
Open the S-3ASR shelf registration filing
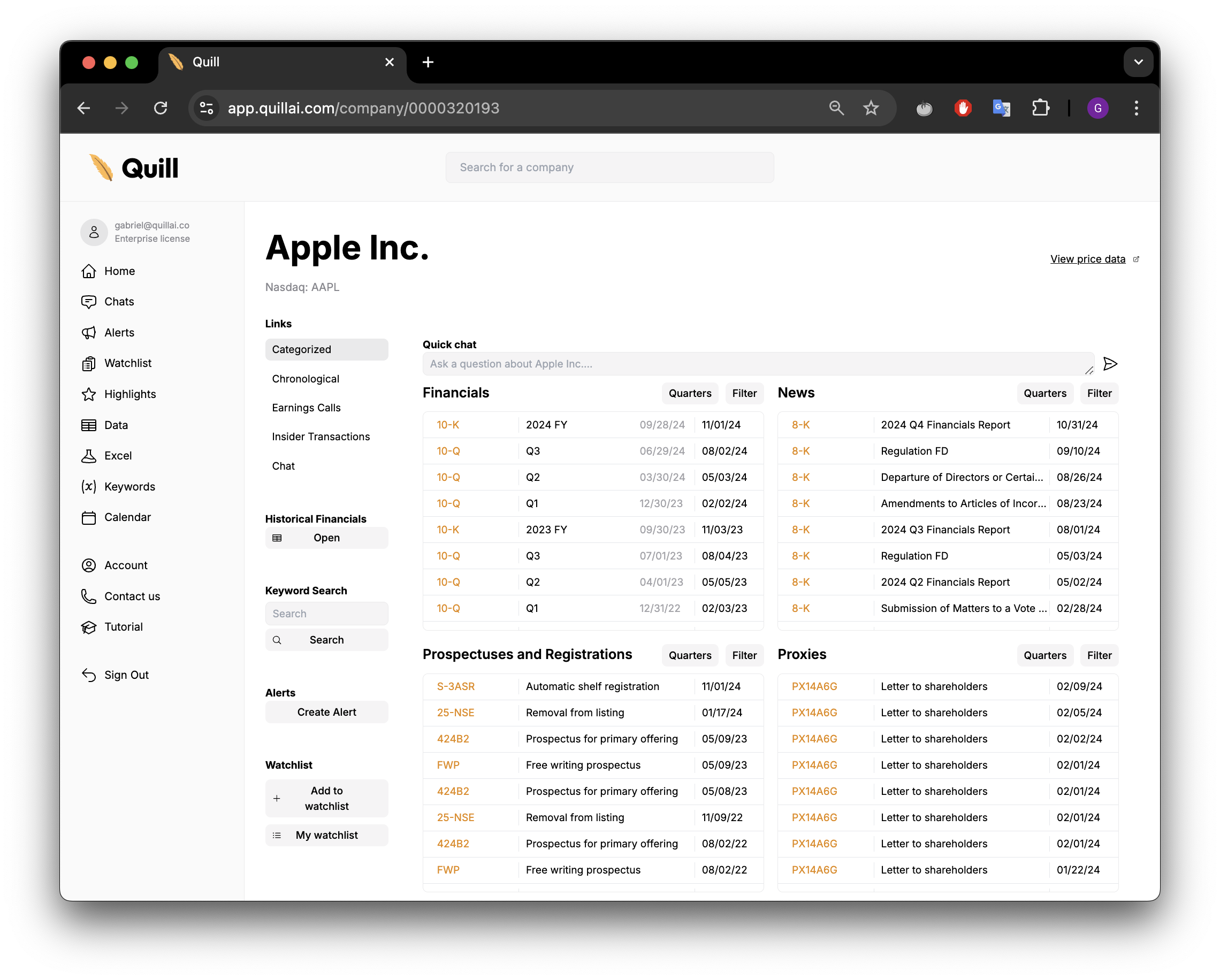point(592,686)
